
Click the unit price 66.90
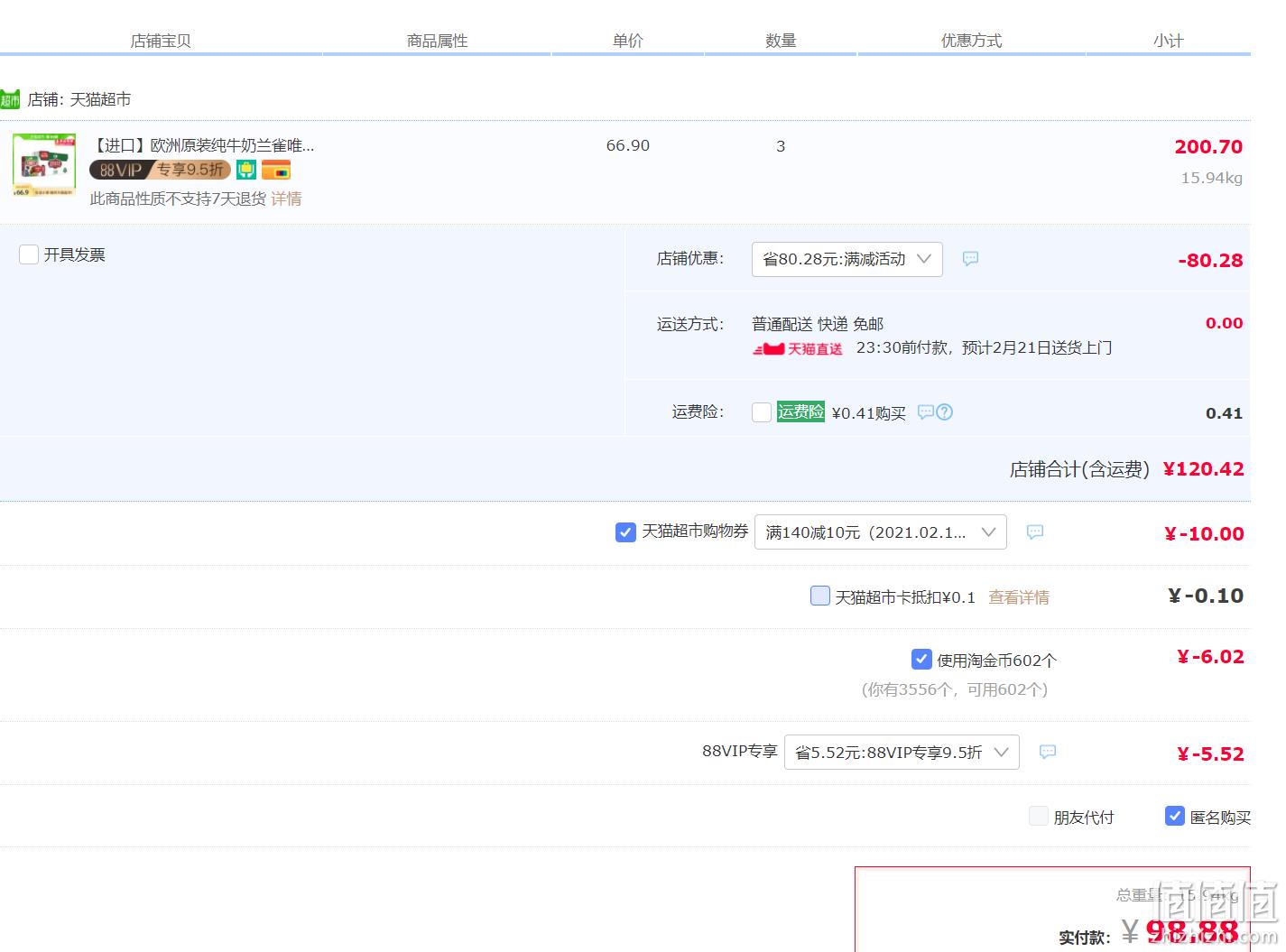(x=628, y=145)
